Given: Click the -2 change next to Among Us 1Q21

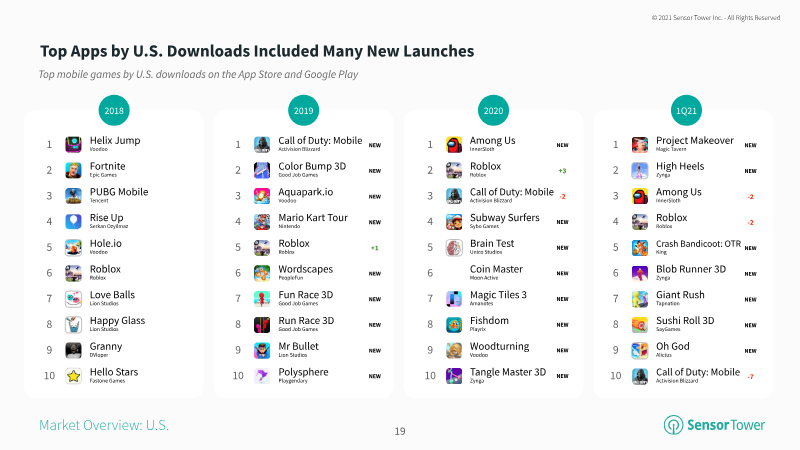Looking at the screenshot, I should [751, 197].
